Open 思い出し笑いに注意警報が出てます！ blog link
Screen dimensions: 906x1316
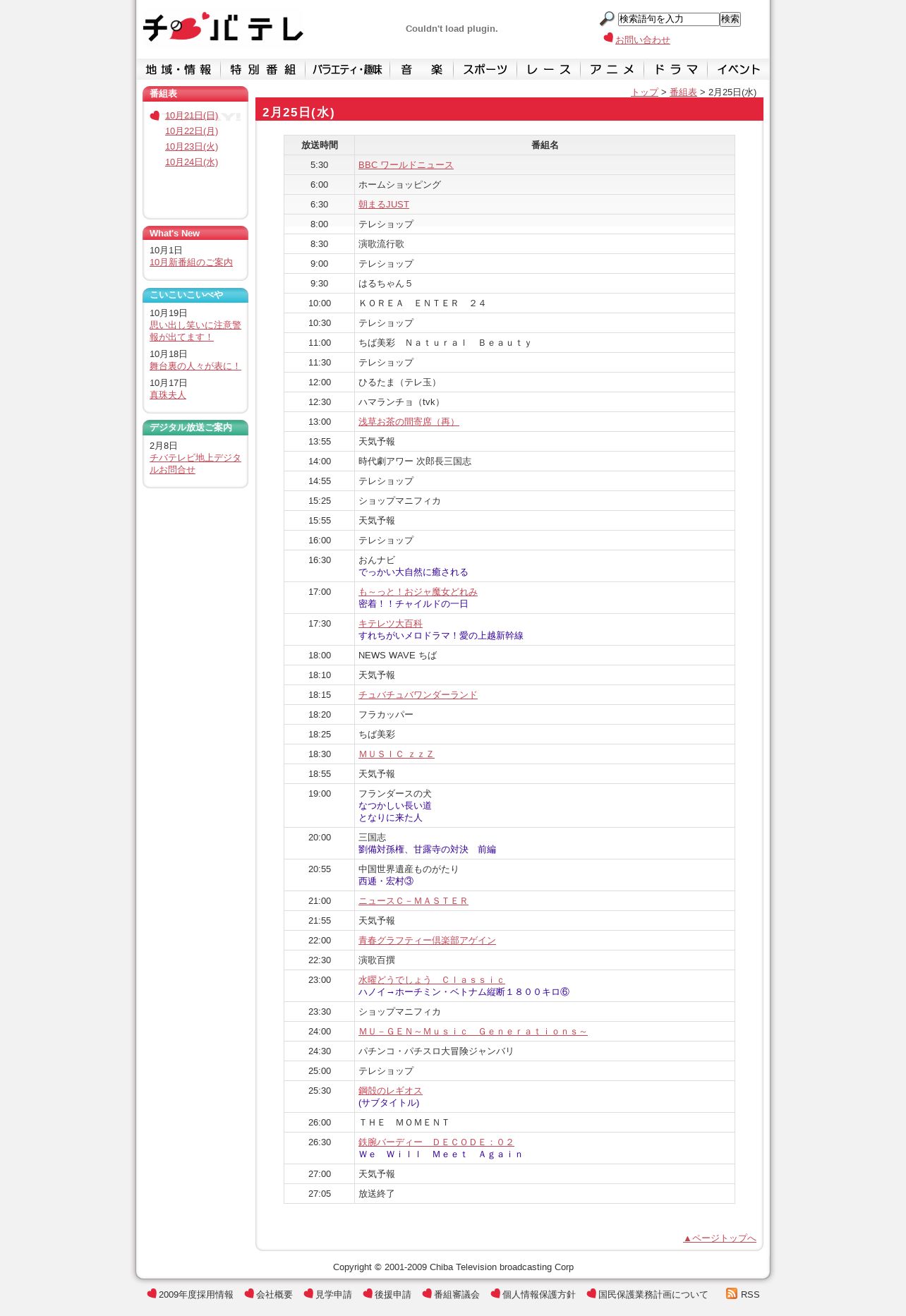pos(195,331)
